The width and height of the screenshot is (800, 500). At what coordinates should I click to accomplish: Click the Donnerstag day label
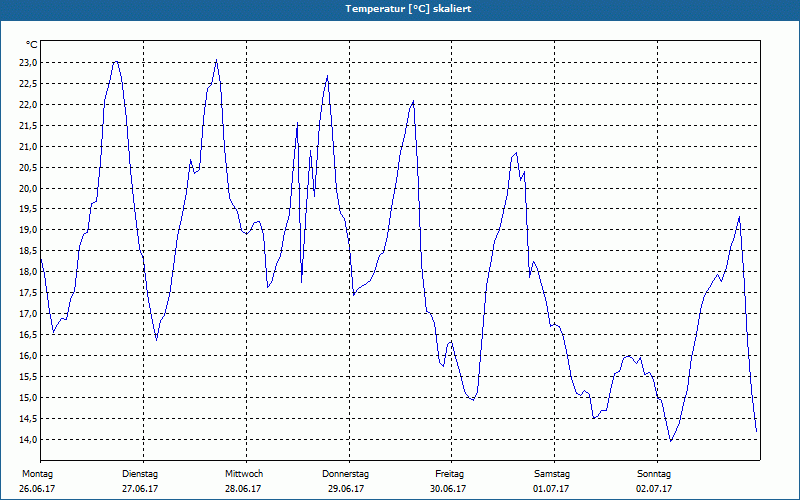(x=345, y=474)
